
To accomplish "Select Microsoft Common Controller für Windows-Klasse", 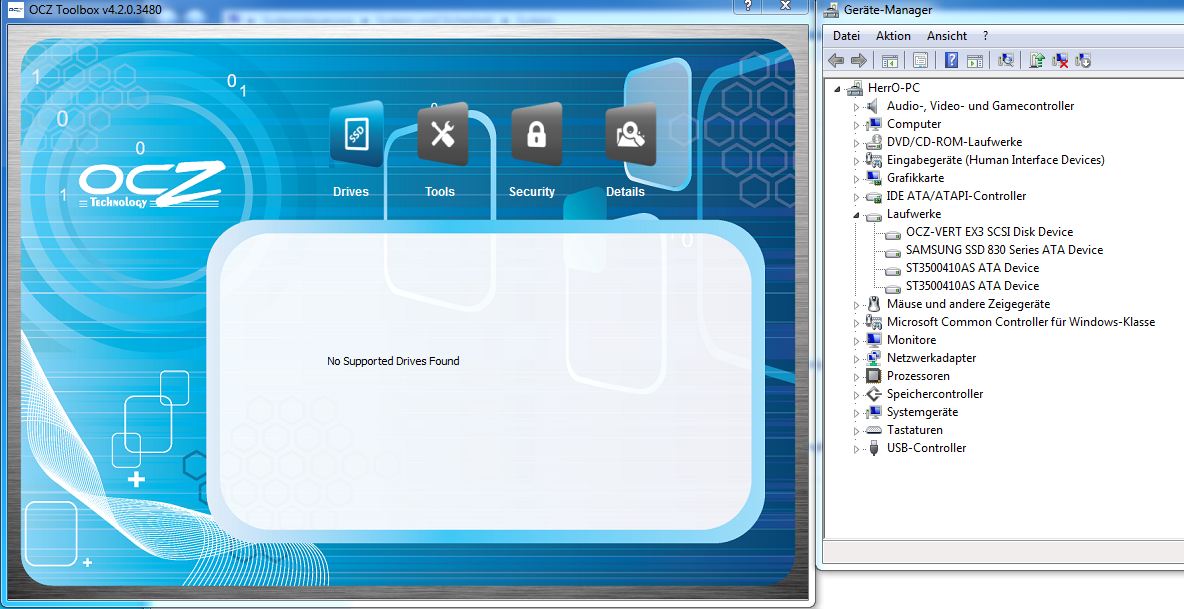I will click(x=1021, y=321).
